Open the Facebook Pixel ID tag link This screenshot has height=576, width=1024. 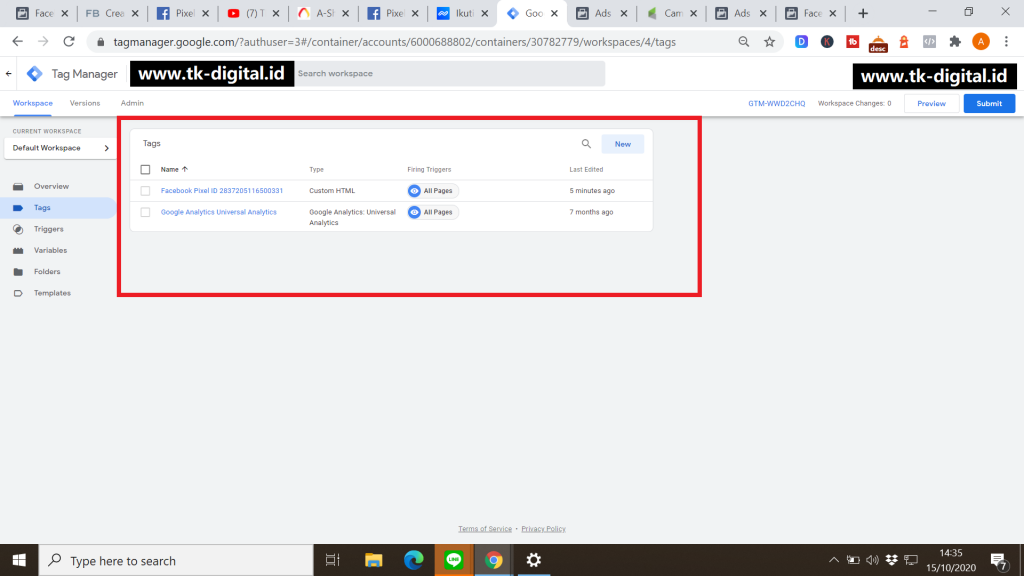221,191
